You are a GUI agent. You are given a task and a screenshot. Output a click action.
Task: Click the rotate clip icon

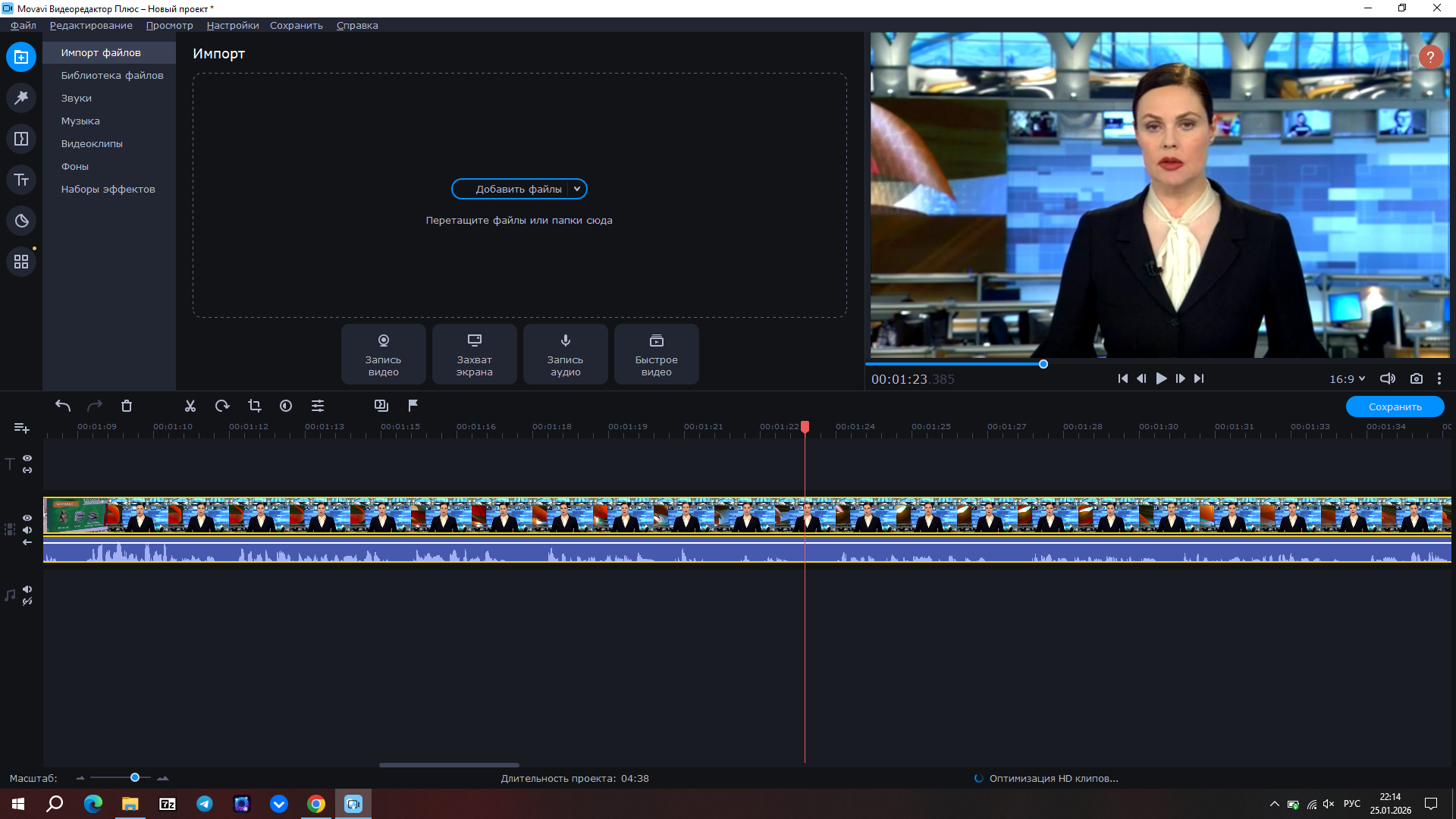pyautogui.click(x=222, y=406)
